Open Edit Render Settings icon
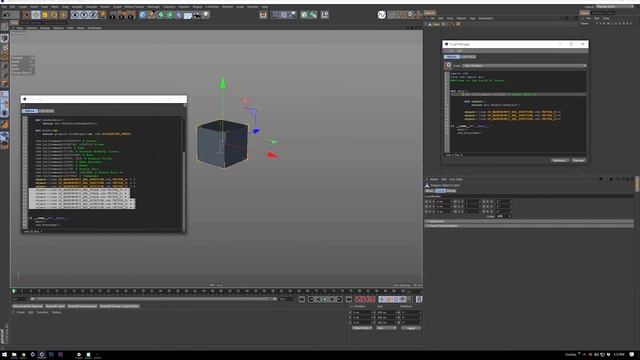Image resolution: width=640 pixels, height=360 pixels. [131, 15]
